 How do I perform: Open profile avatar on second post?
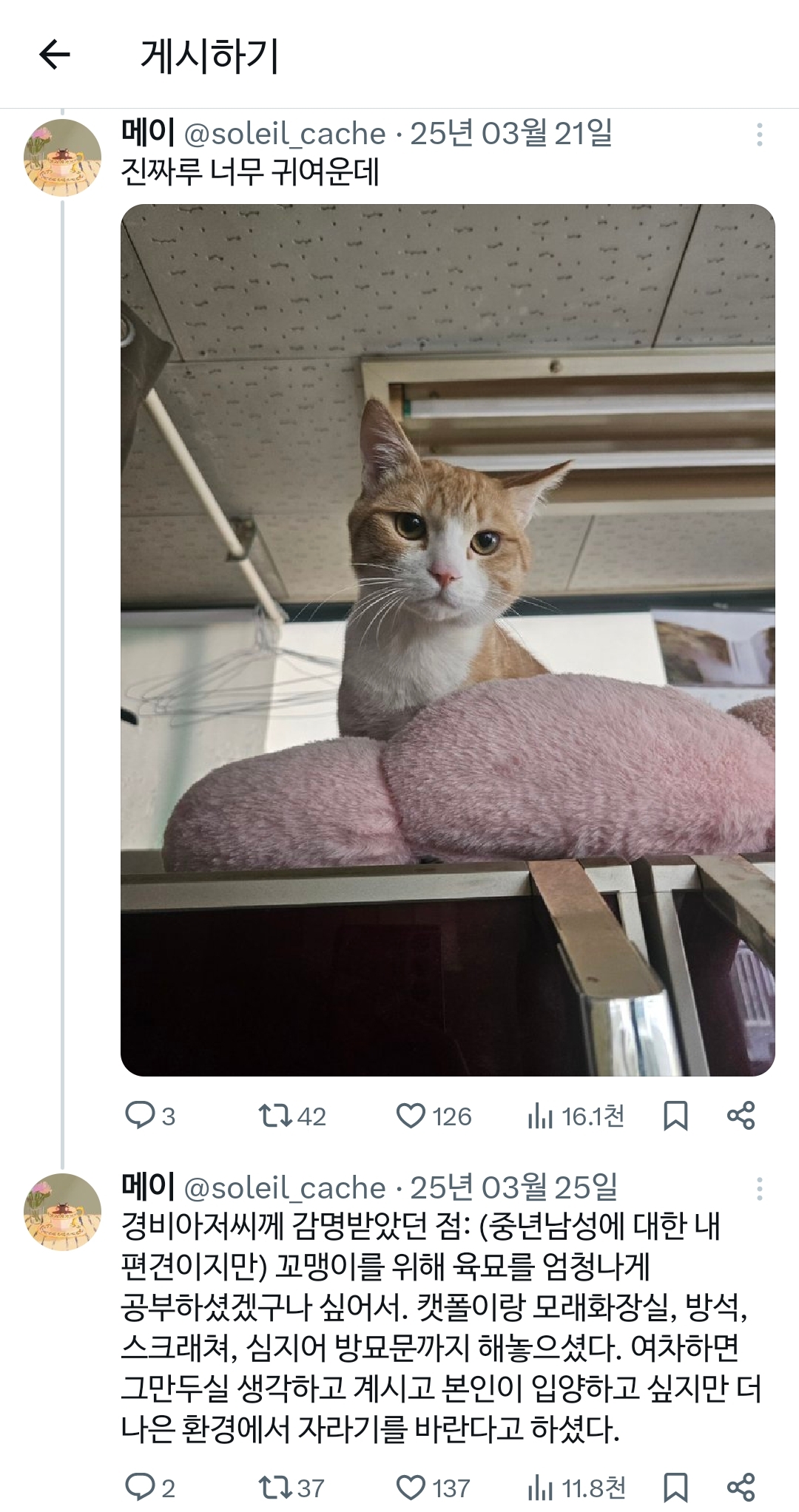62,1210
